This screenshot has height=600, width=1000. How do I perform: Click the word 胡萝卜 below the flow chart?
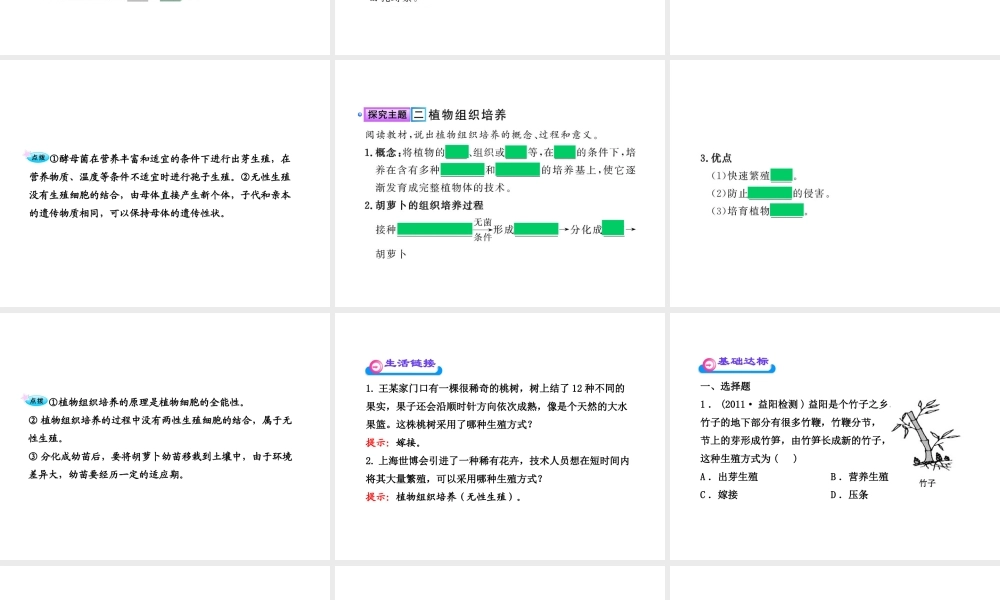click(x=391, y=254)
